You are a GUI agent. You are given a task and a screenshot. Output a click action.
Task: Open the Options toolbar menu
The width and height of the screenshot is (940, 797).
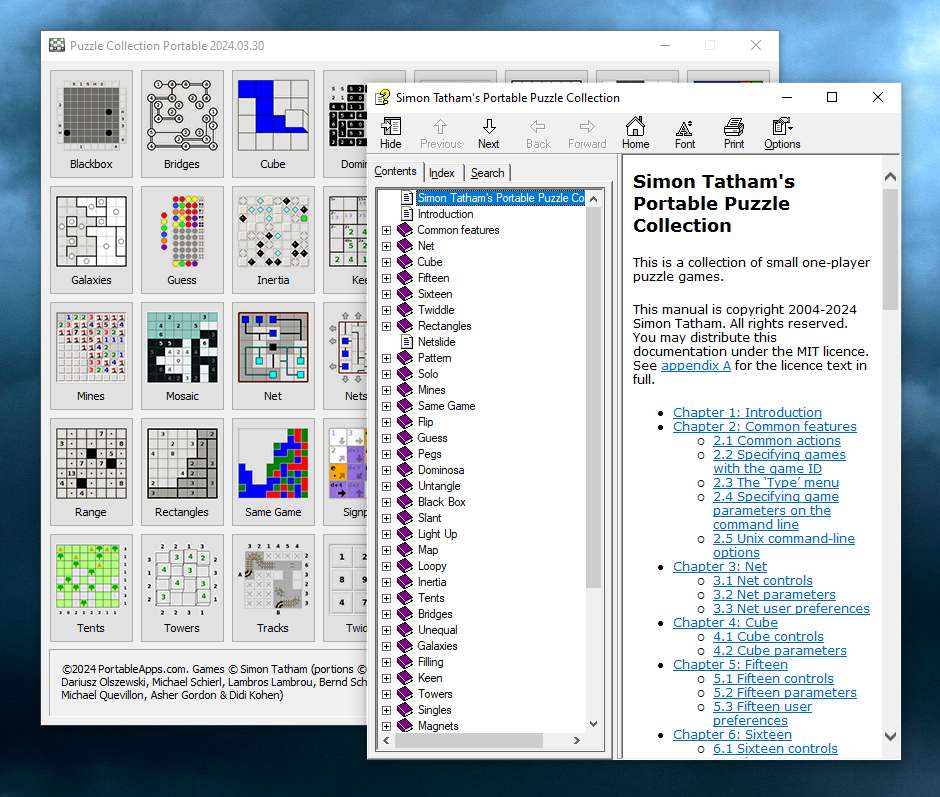782,133
